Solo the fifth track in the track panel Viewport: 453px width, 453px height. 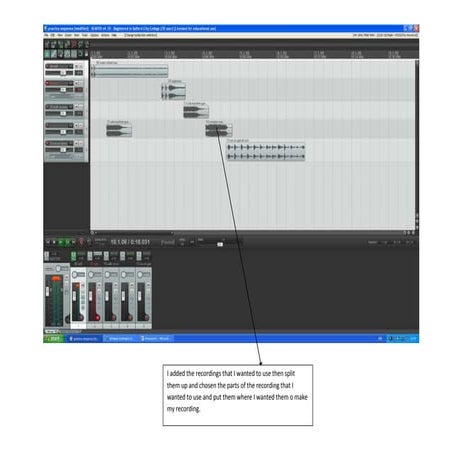[81, 143]
